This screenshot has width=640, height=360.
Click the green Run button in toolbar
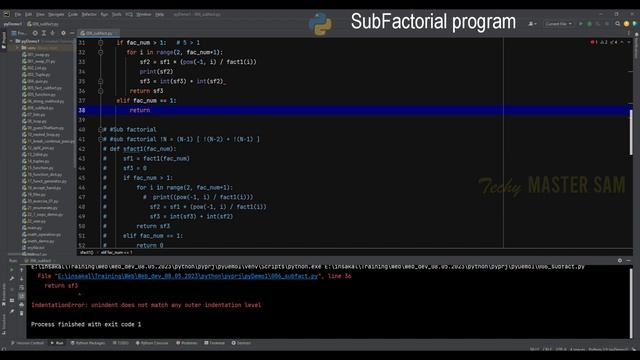(581, 24)
